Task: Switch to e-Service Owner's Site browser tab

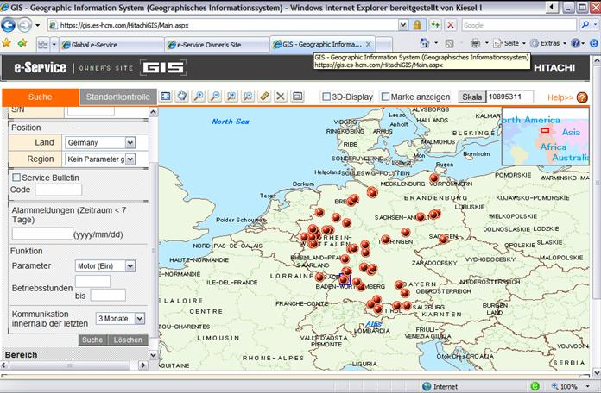Action: 217,44
